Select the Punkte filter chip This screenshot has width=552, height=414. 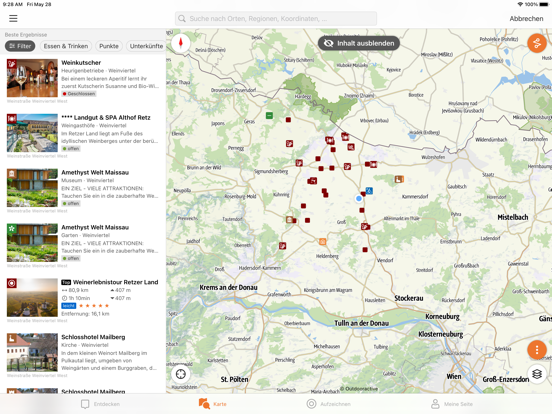[109, 46]
